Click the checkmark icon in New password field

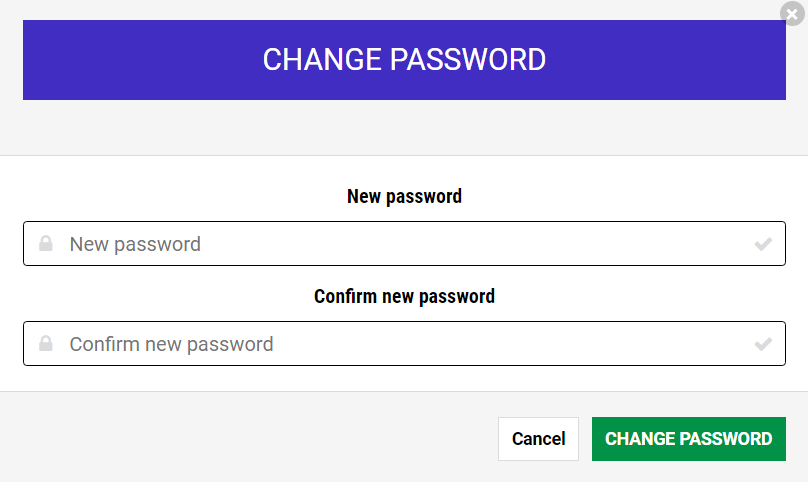coord(763,244)
